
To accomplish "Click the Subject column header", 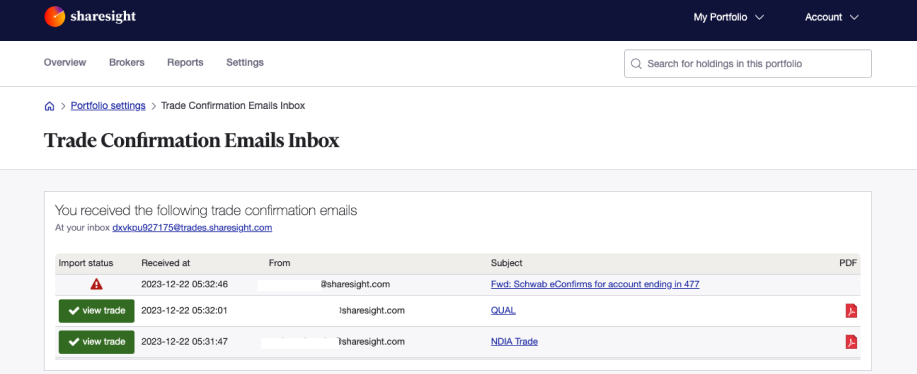I will tap(506, 264).
